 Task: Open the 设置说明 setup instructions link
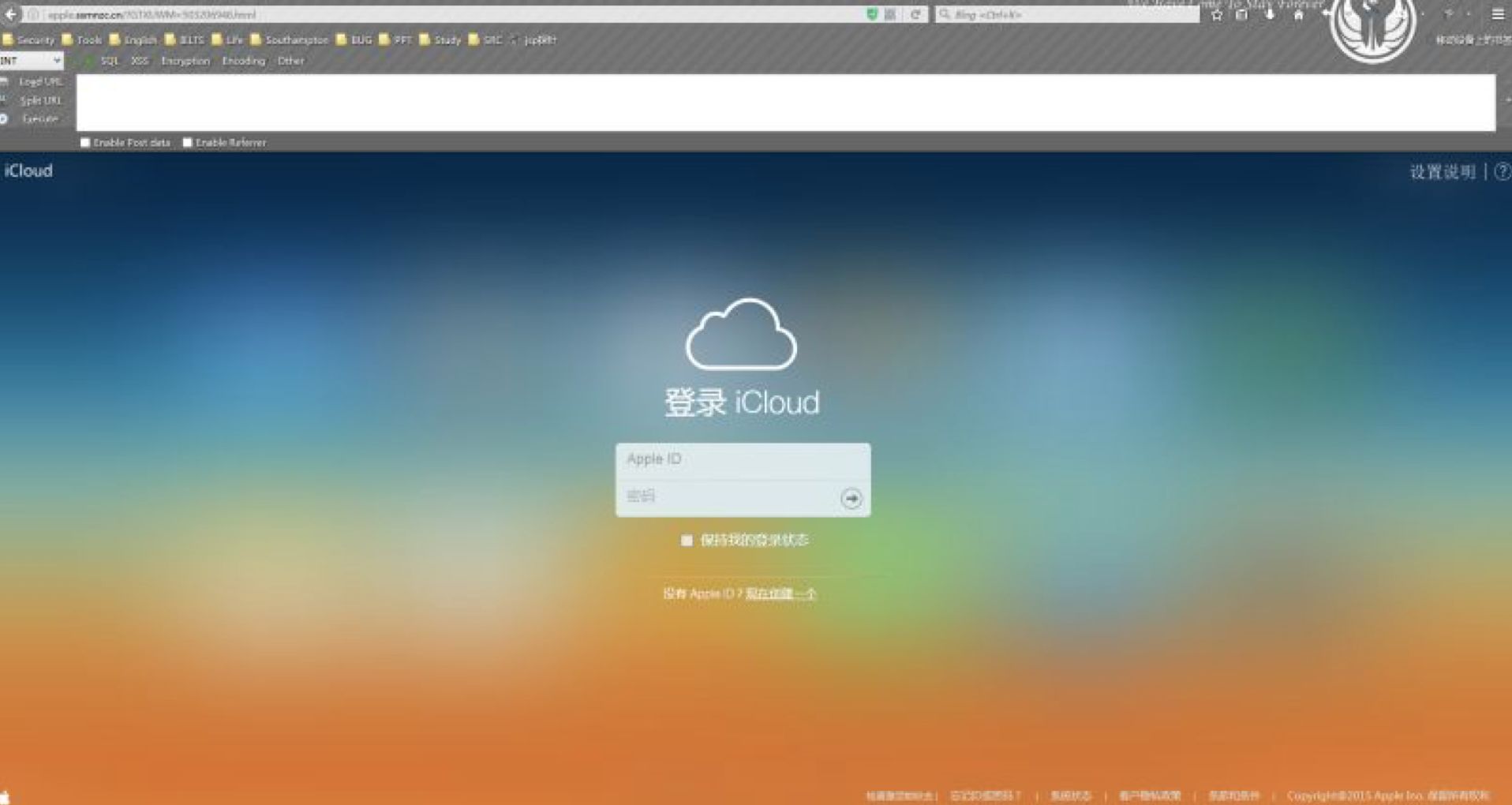point(1443,172)
